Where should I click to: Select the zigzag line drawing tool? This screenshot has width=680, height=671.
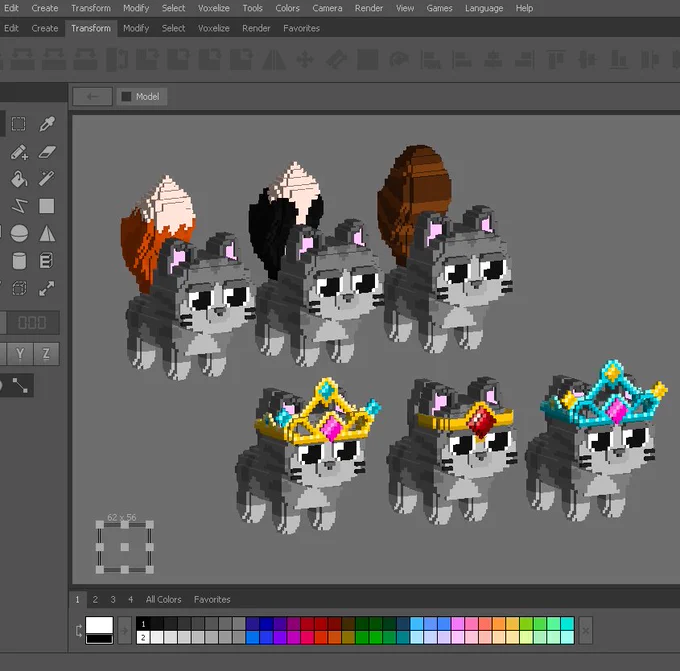pos(19,206)
